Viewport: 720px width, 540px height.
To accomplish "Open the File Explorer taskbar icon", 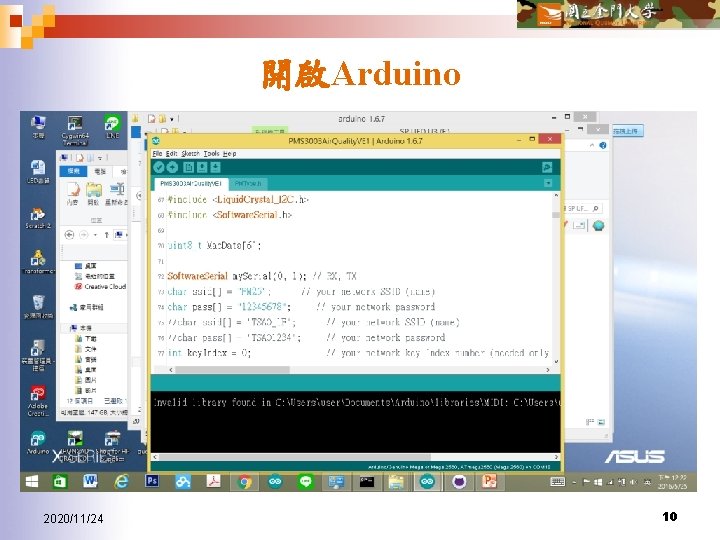I will [396, 482].
